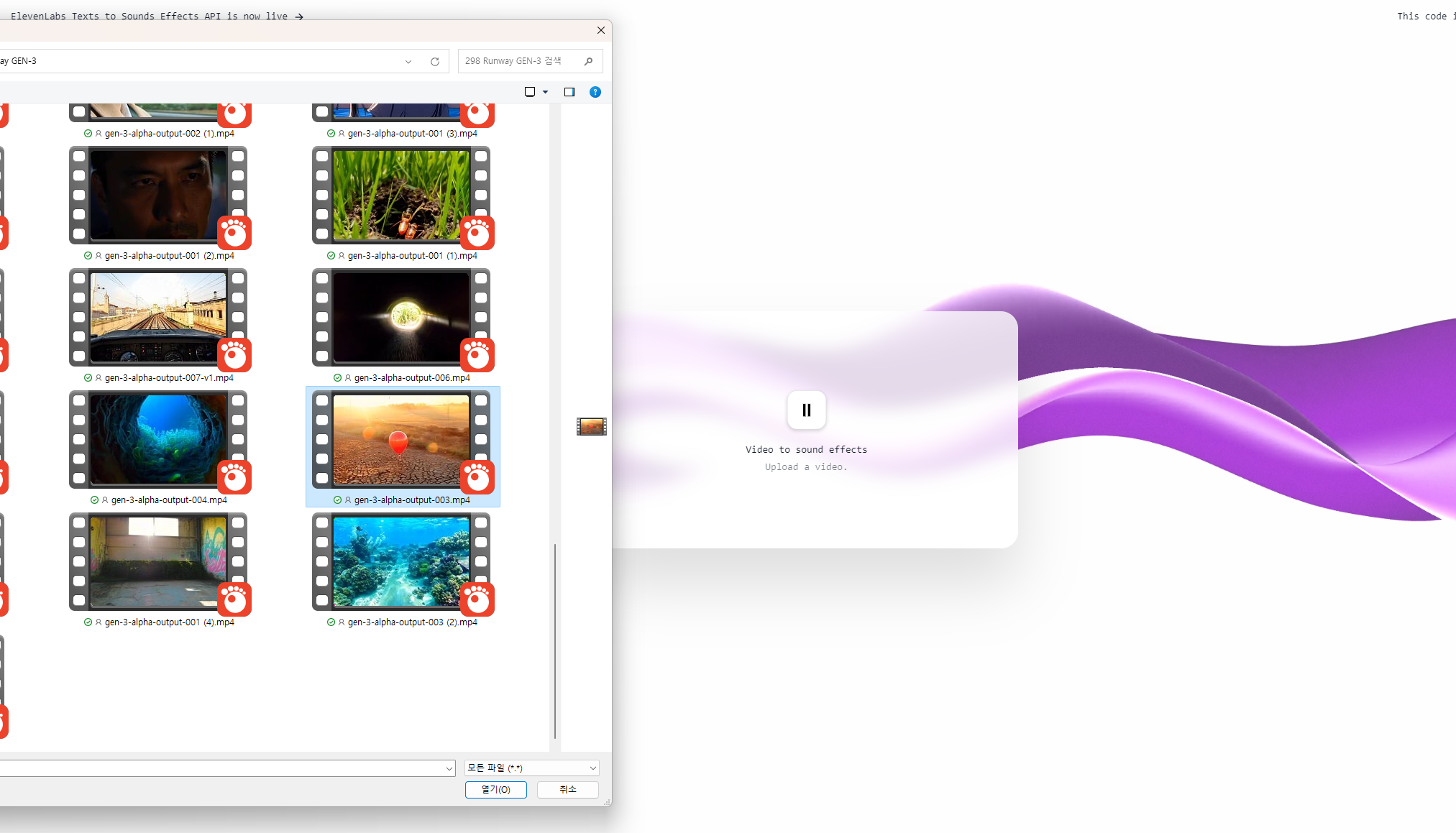
Task: Click the view layout icon
Action: 530,92
